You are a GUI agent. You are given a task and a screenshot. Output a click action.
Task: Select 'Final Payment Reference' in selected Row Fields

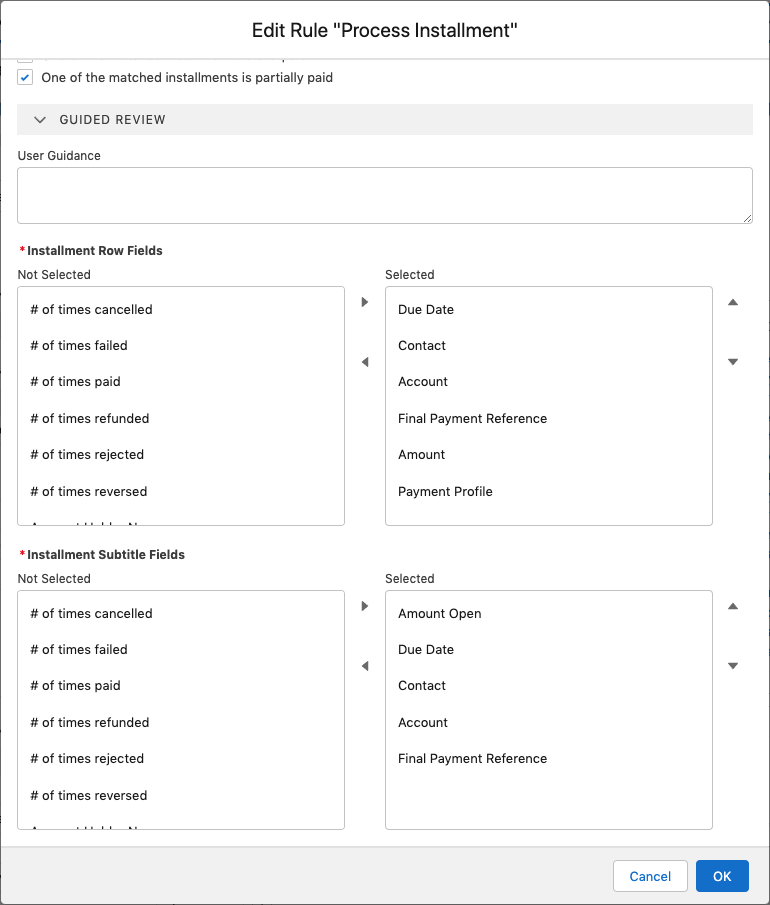coord(472,418)
